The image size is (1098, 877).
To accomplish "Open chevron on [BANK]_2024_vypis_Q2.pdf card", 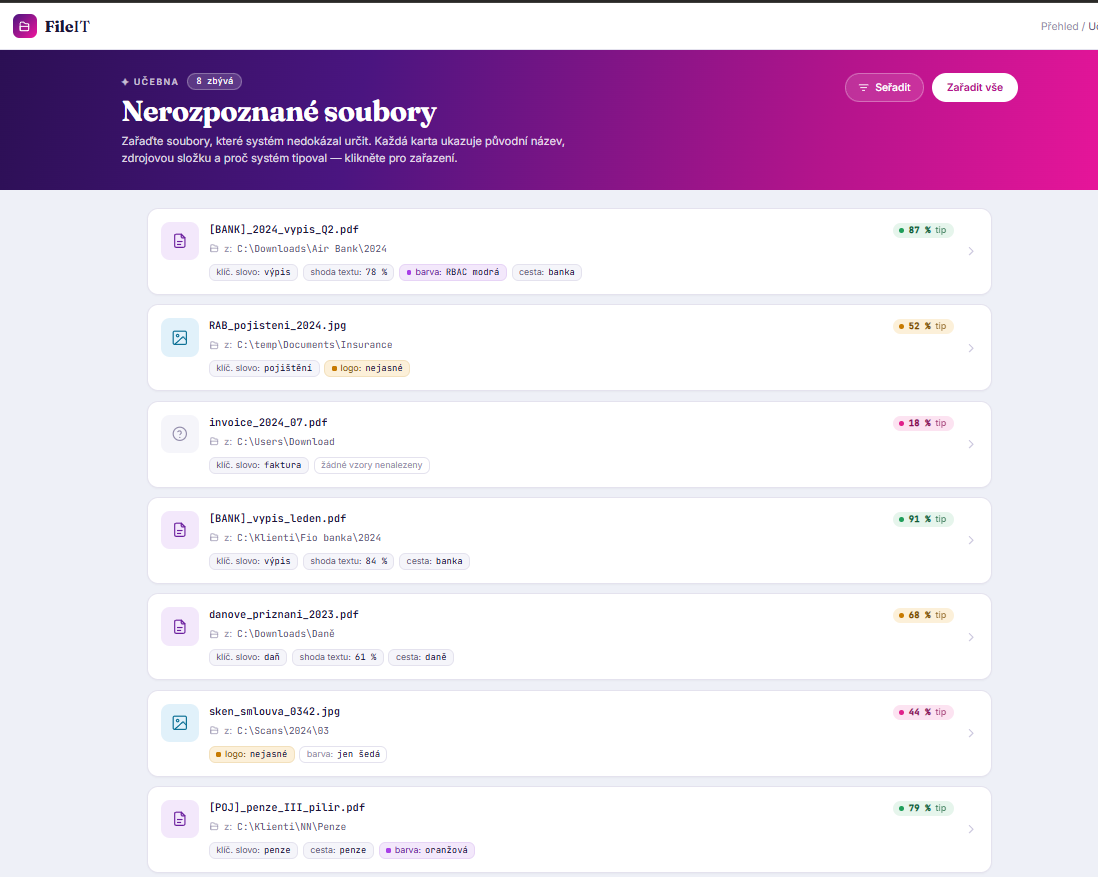I will (x=971, y=251).
